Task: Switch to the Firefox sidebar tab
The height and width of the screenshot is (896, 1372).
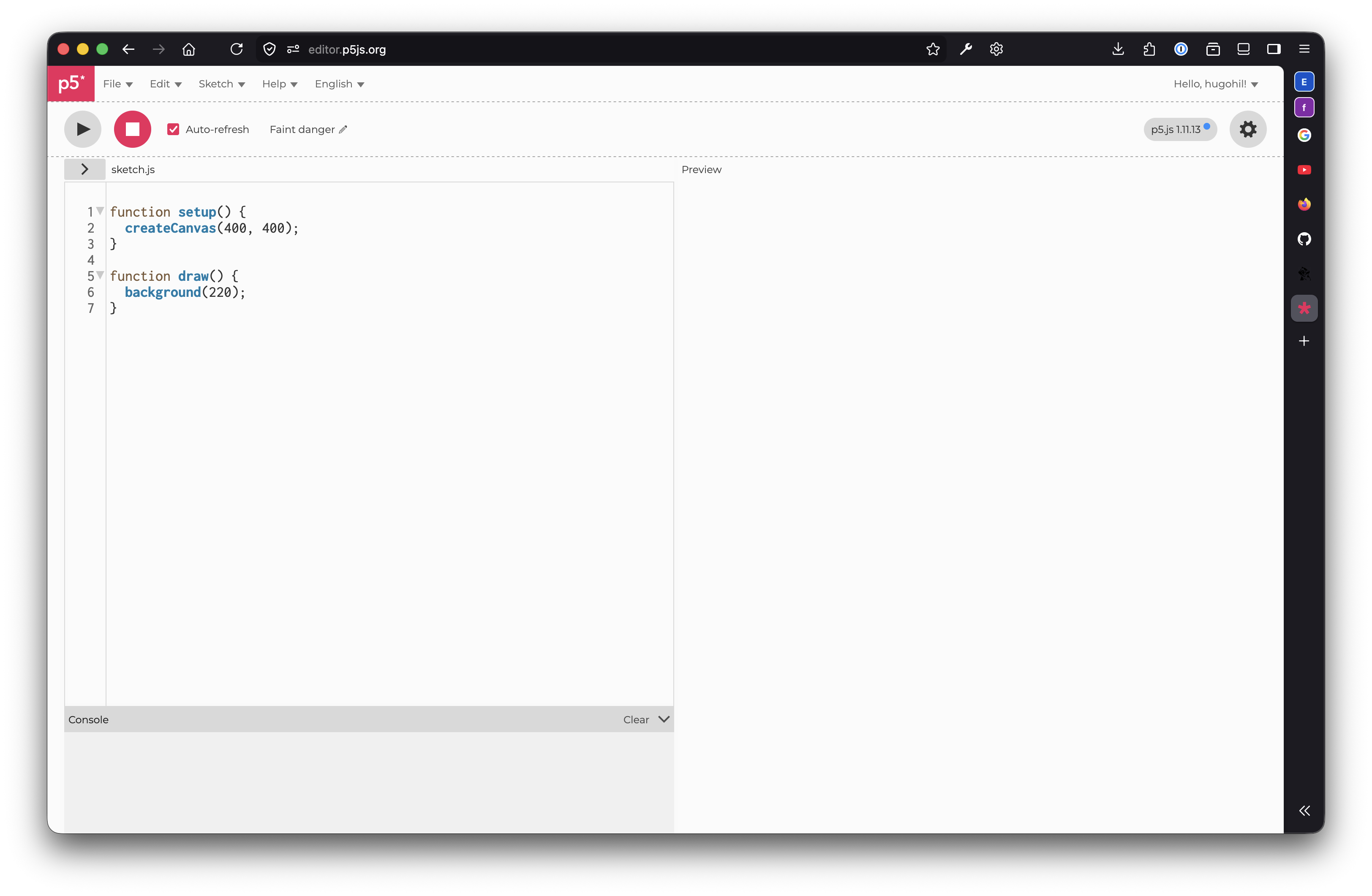Action: coord(1304,204)
